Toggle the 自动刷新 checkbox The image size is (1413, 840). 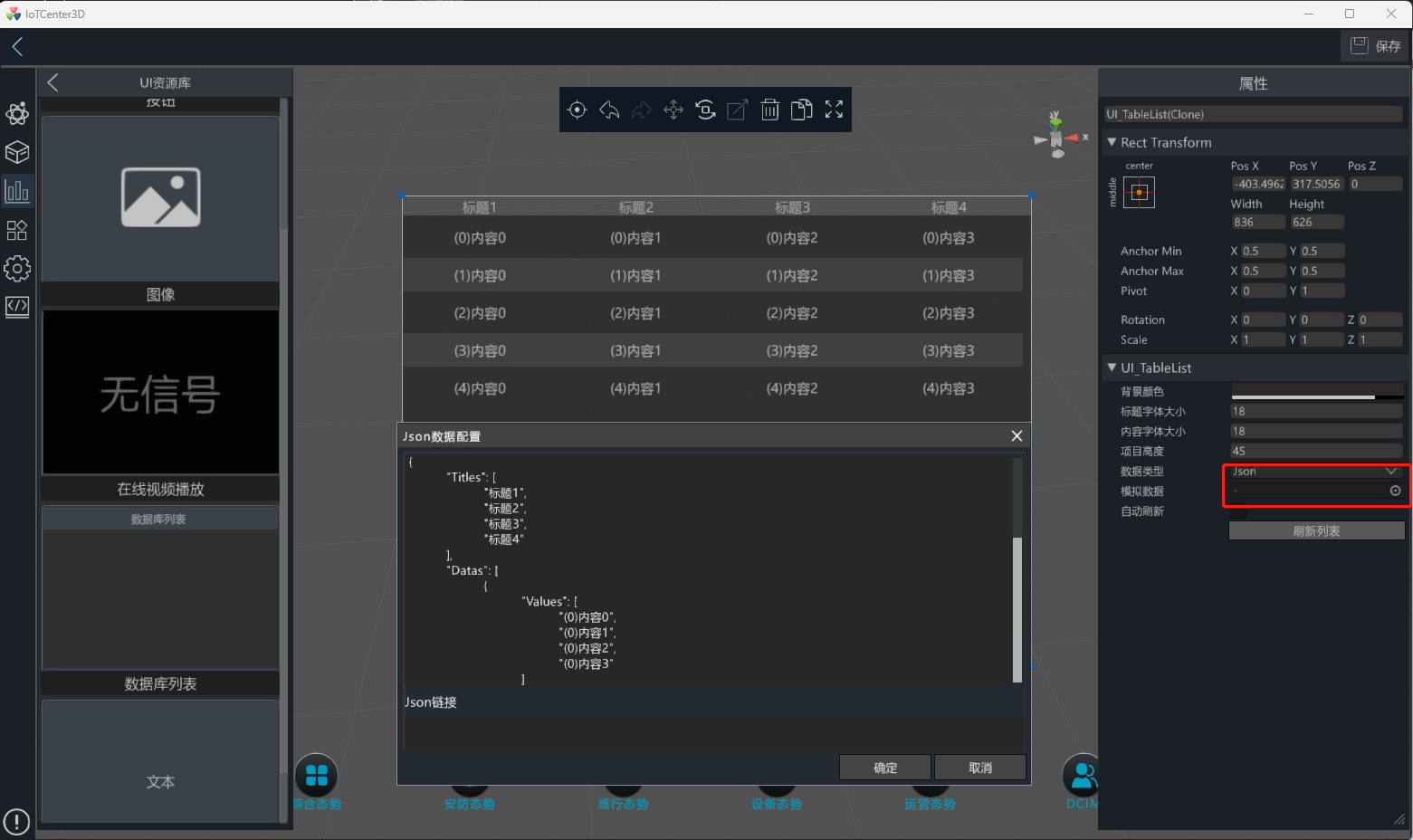[1237, 511]
